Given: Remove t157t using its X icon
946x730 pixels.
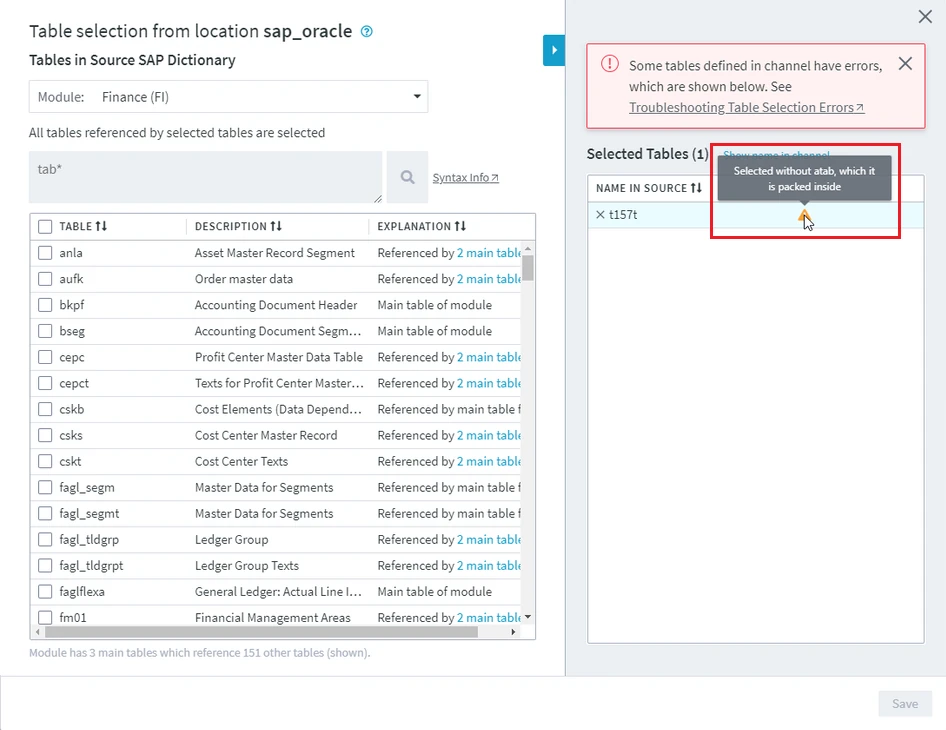Looking at the screenshot, I should pyautogui.click(x=600, y=215).
